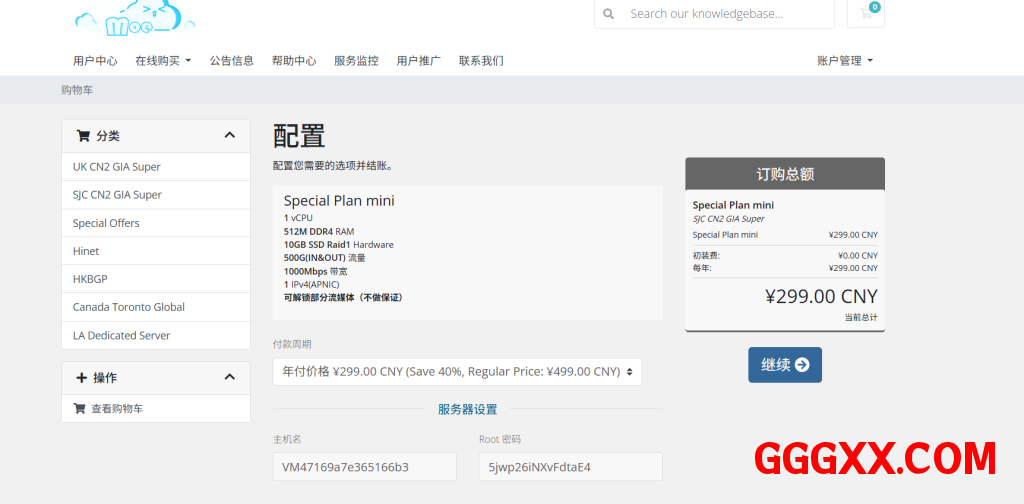Click the cart icon next to 查看购物车
1024x504 pixels.
(x=80, y=409)
